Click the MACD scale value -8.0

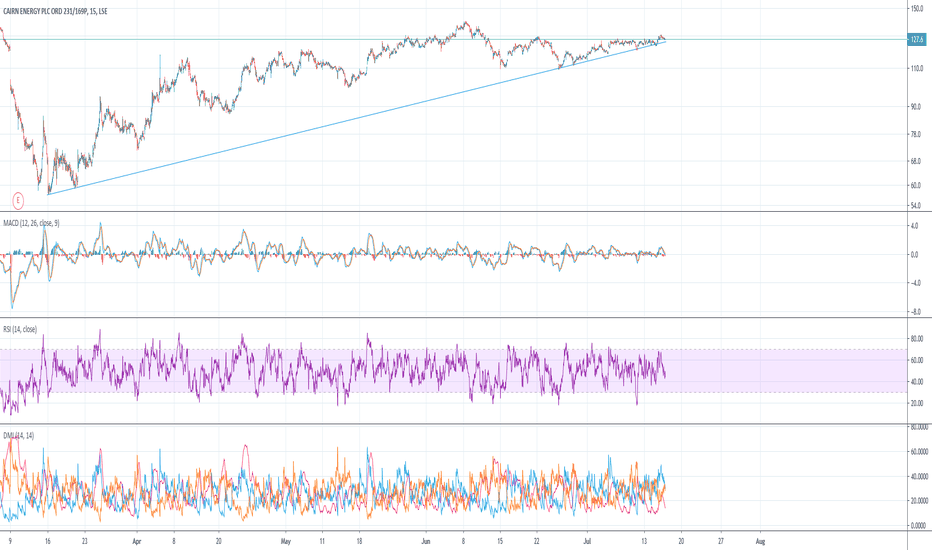pos(914,312)
